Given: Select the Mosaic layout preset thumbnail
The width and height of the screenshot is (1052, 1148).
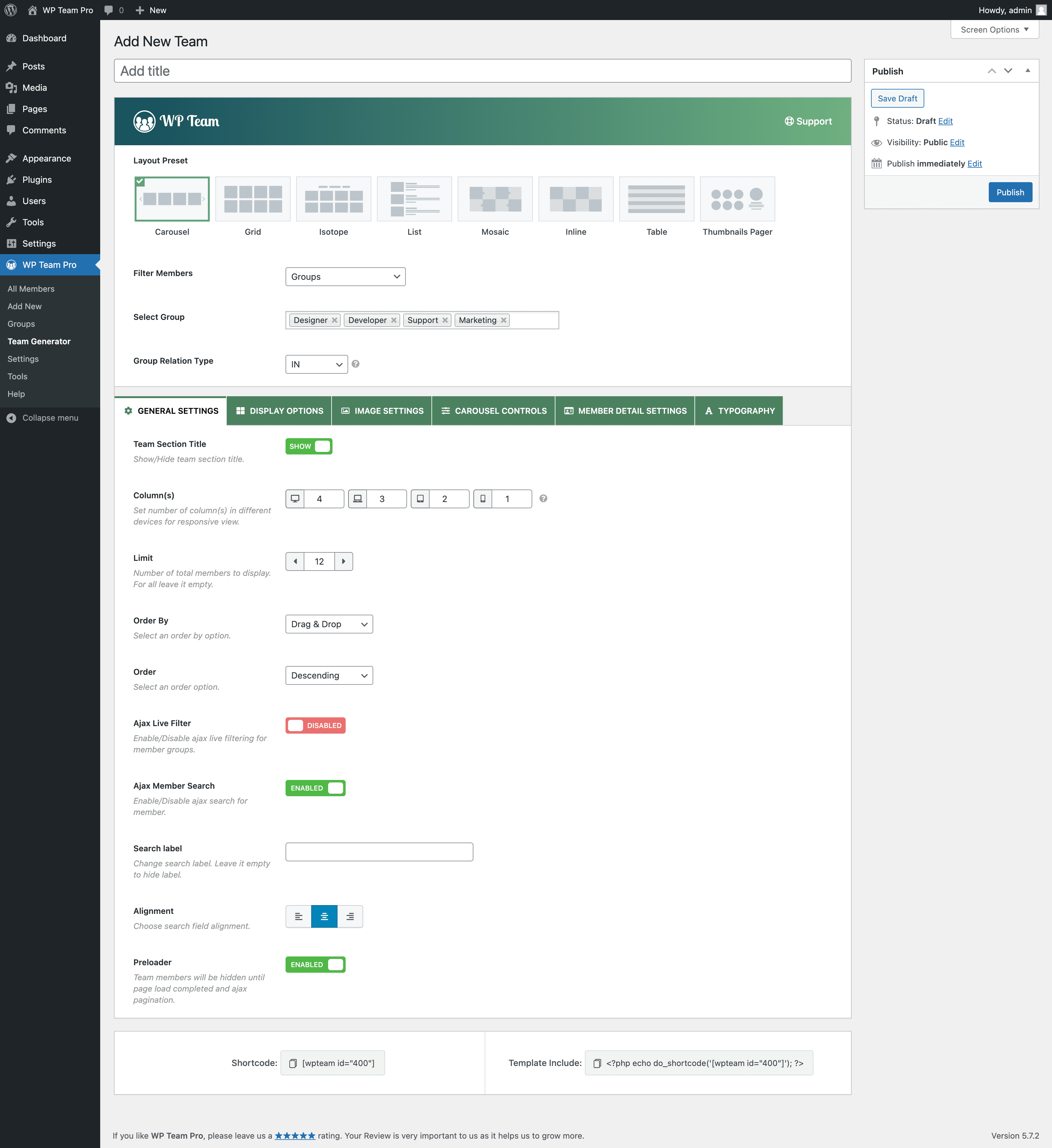Looking at the screenshot, I should click(494, 199).
